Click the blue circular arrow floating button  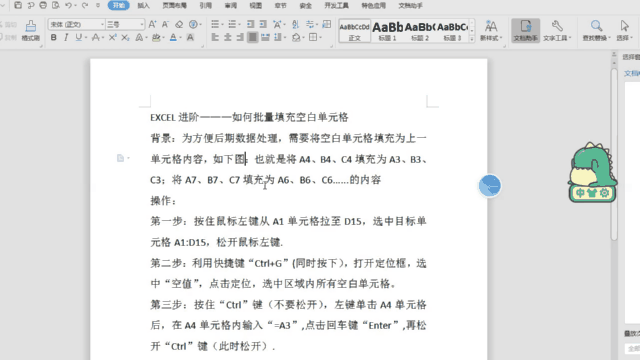(490, 186)
